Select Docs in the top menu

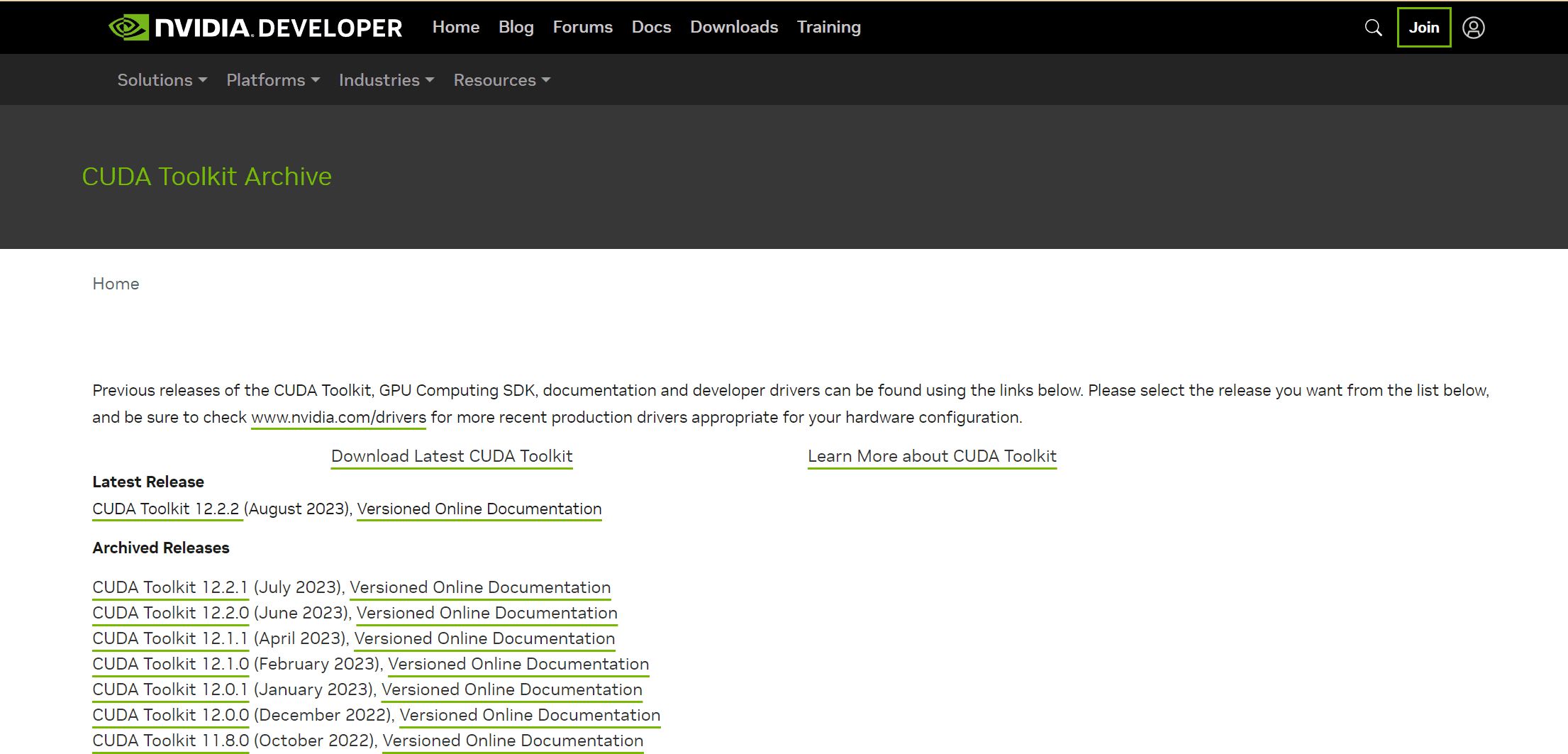651,27
